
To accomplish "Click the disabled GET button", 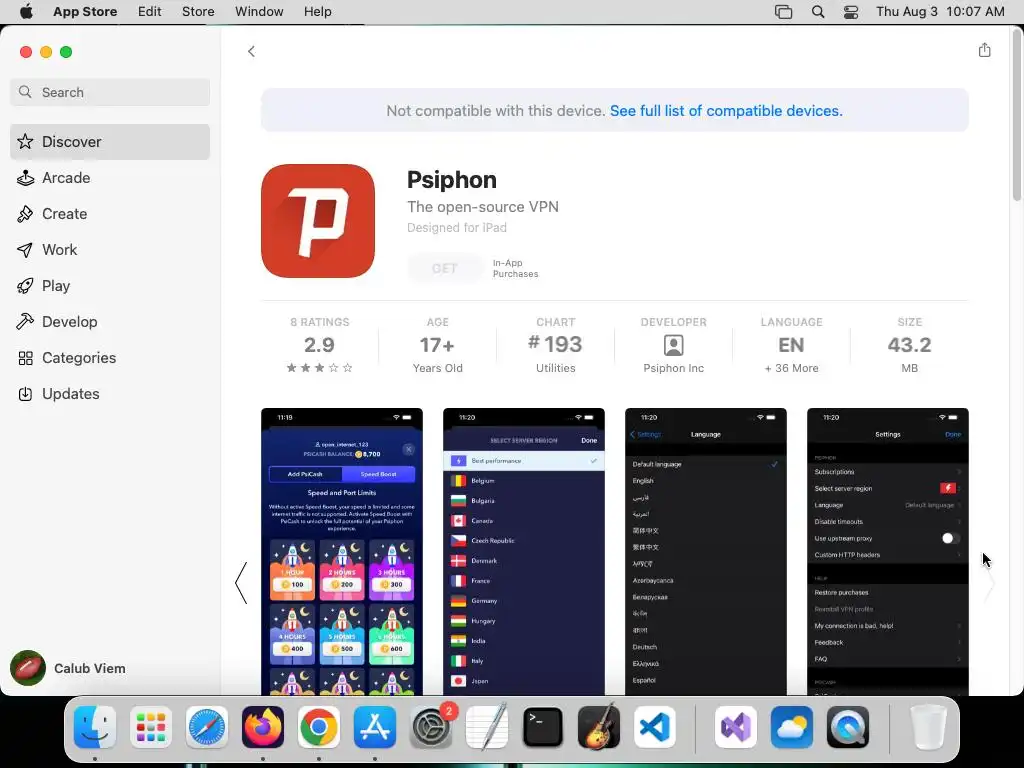I will pos(444,268).
